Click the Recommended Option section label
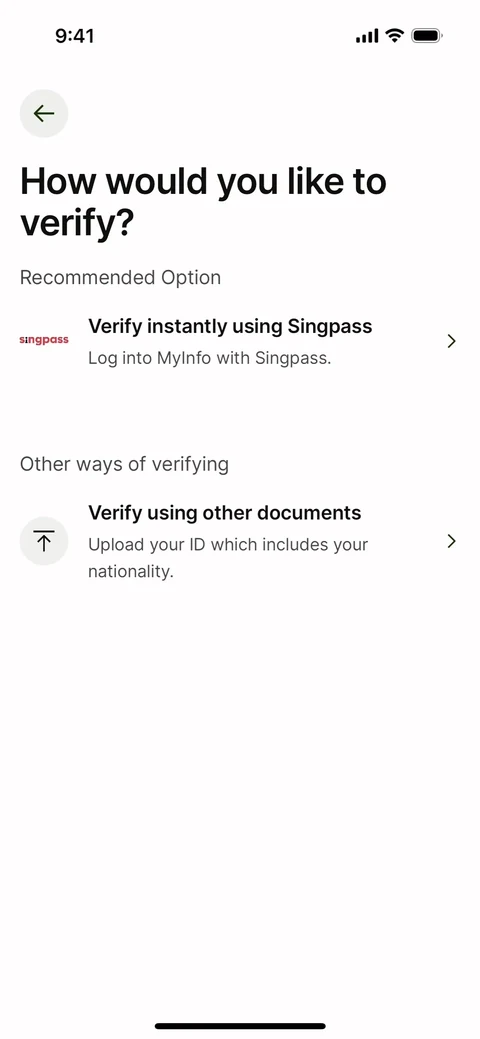 pos(120,278)
